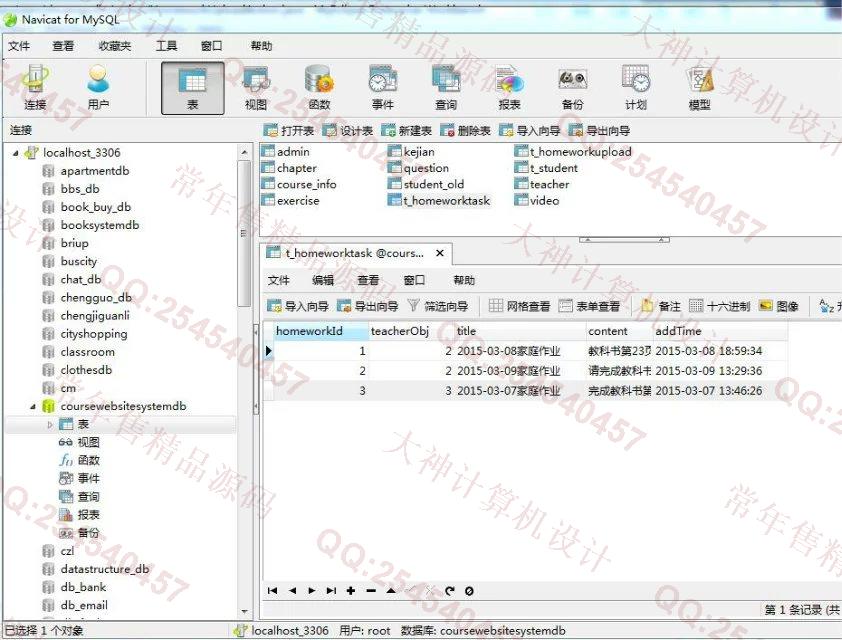Viewport: 842px width, 640px height.
Task: Toggle the 备注 (Memo) viewer
Action: pyautogui.click(x=661, y=306)
